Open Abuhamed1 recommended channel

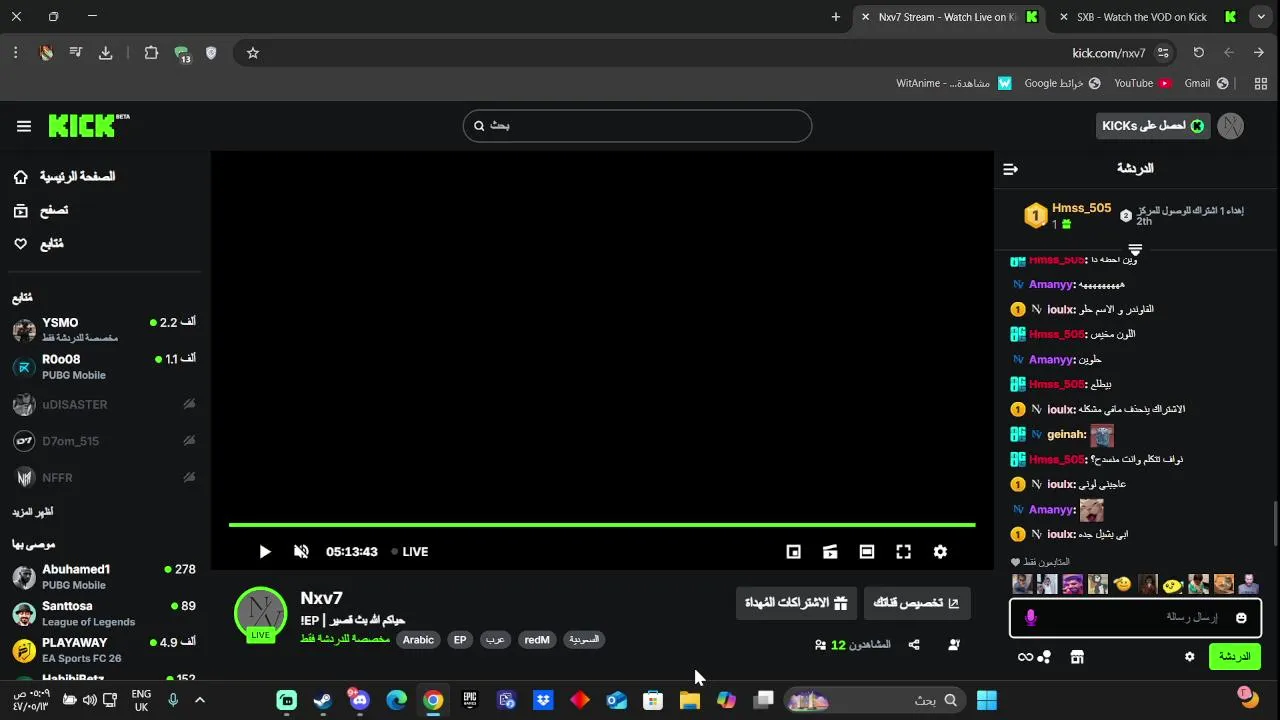pos(104,577)
